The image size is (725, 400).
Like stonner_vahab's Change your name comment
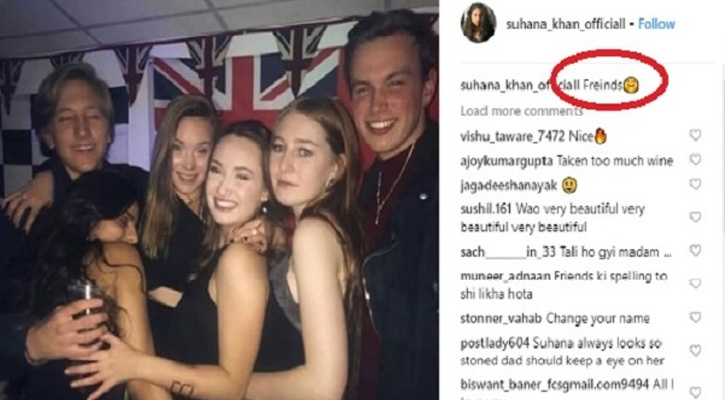(x=695, y=317)
